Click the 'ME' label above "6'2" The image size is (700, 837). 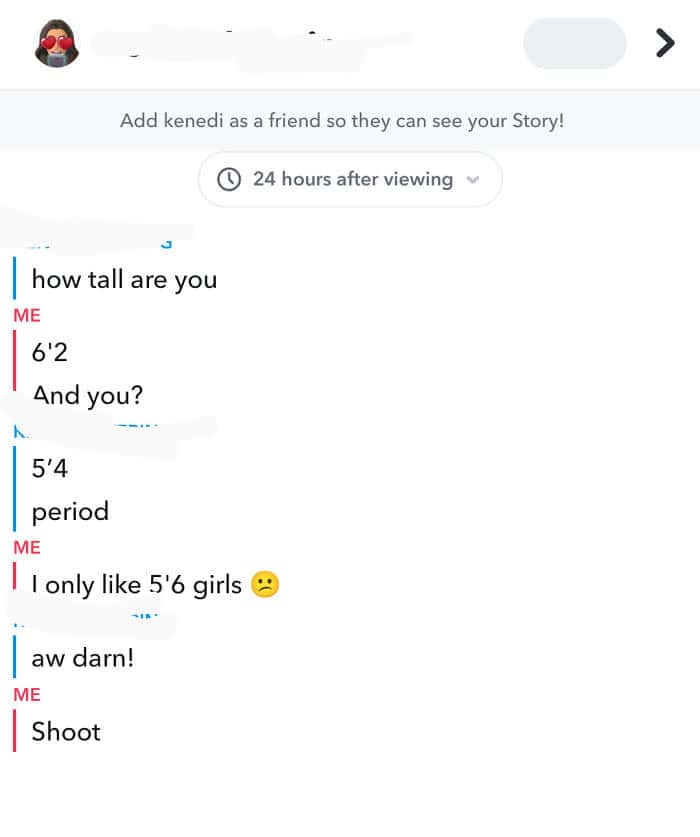(27, 315)
